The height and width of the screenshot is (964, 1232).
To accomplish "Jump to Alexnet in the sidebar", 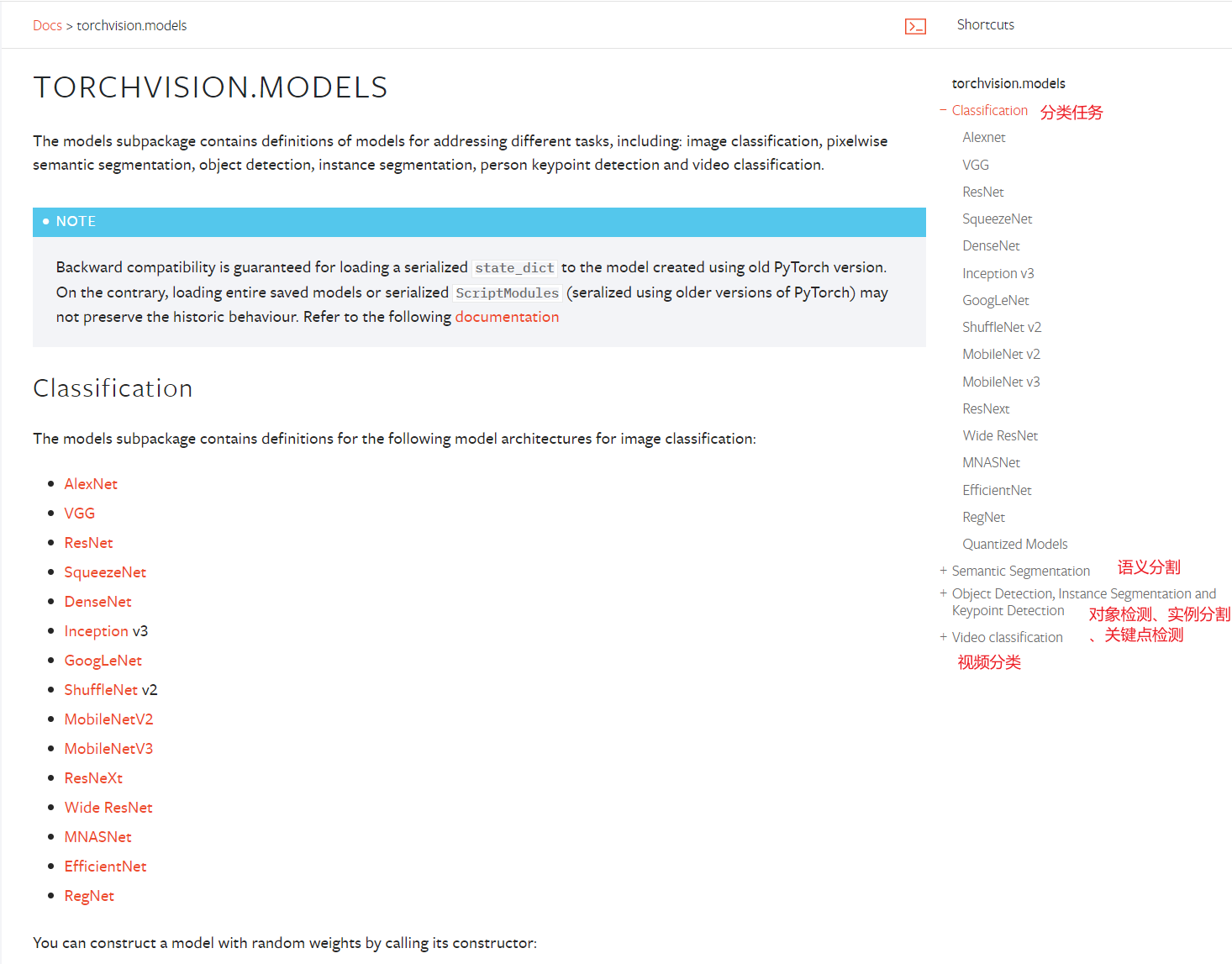I will pyautogui.click(x=984, y=137).
